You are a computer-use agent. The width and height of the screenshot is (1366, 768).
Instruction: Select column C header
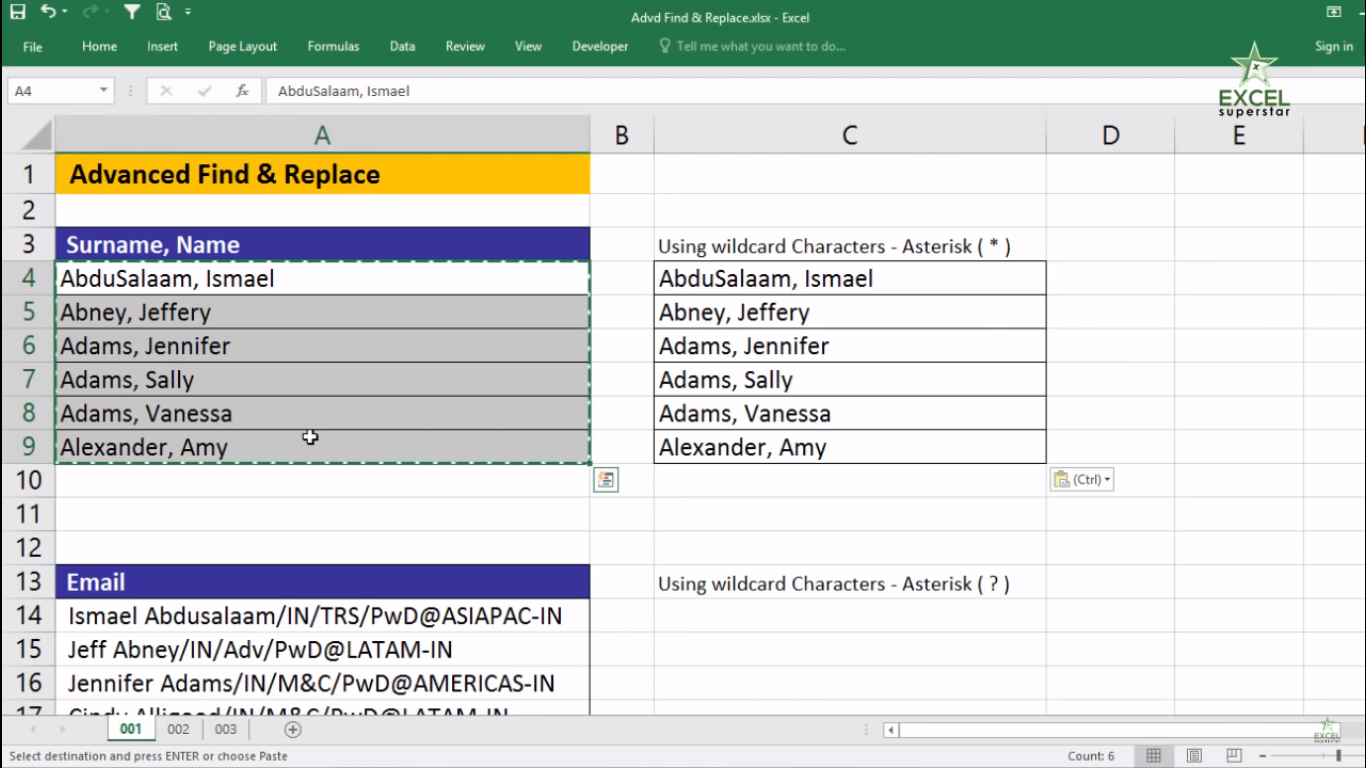[x=850, y=135]
